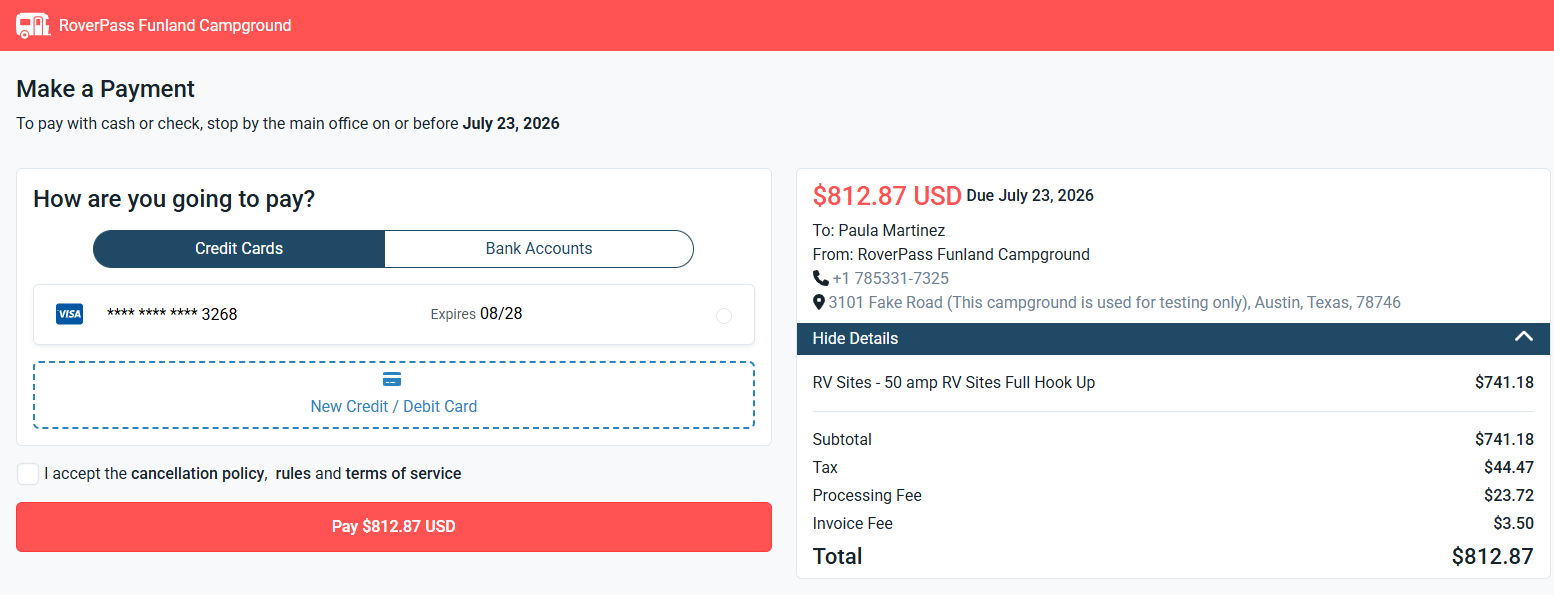
Task: Switch to the Bank Accounts tab
Action: [539, 249]
